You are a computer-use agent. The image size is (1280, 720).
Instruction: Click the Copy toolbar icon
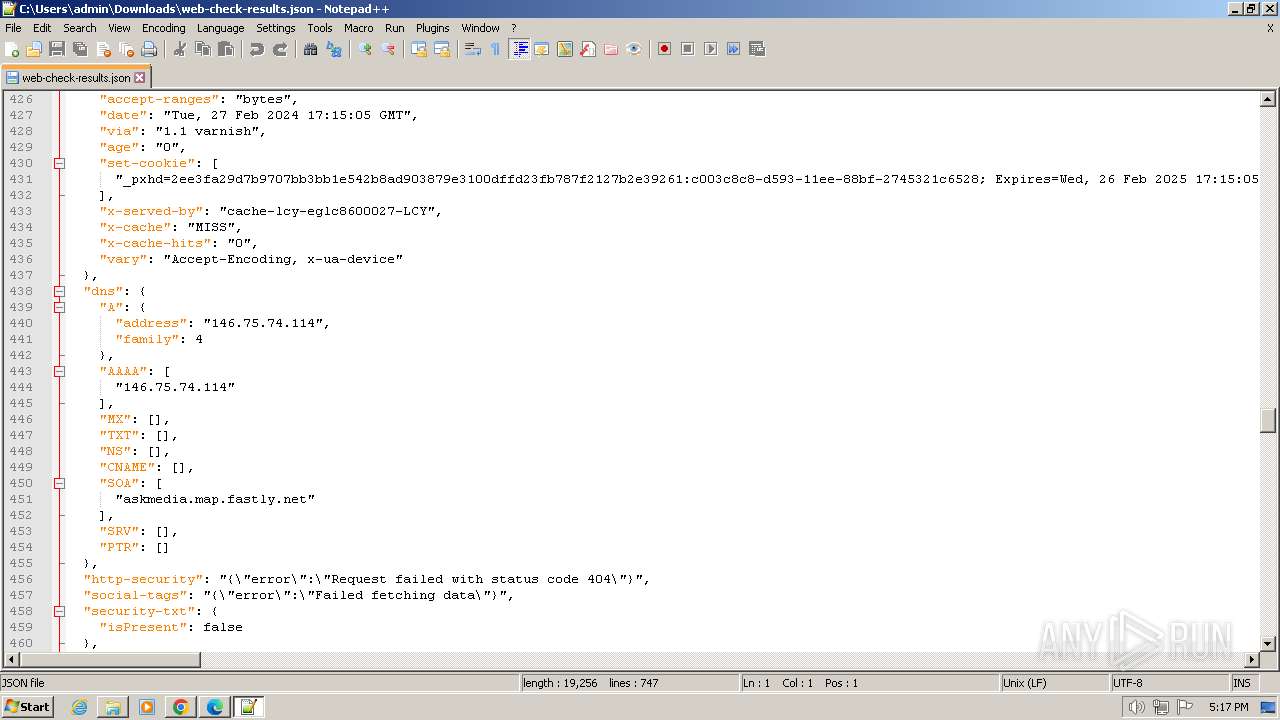pyautogui.click(x=203, y=49)
